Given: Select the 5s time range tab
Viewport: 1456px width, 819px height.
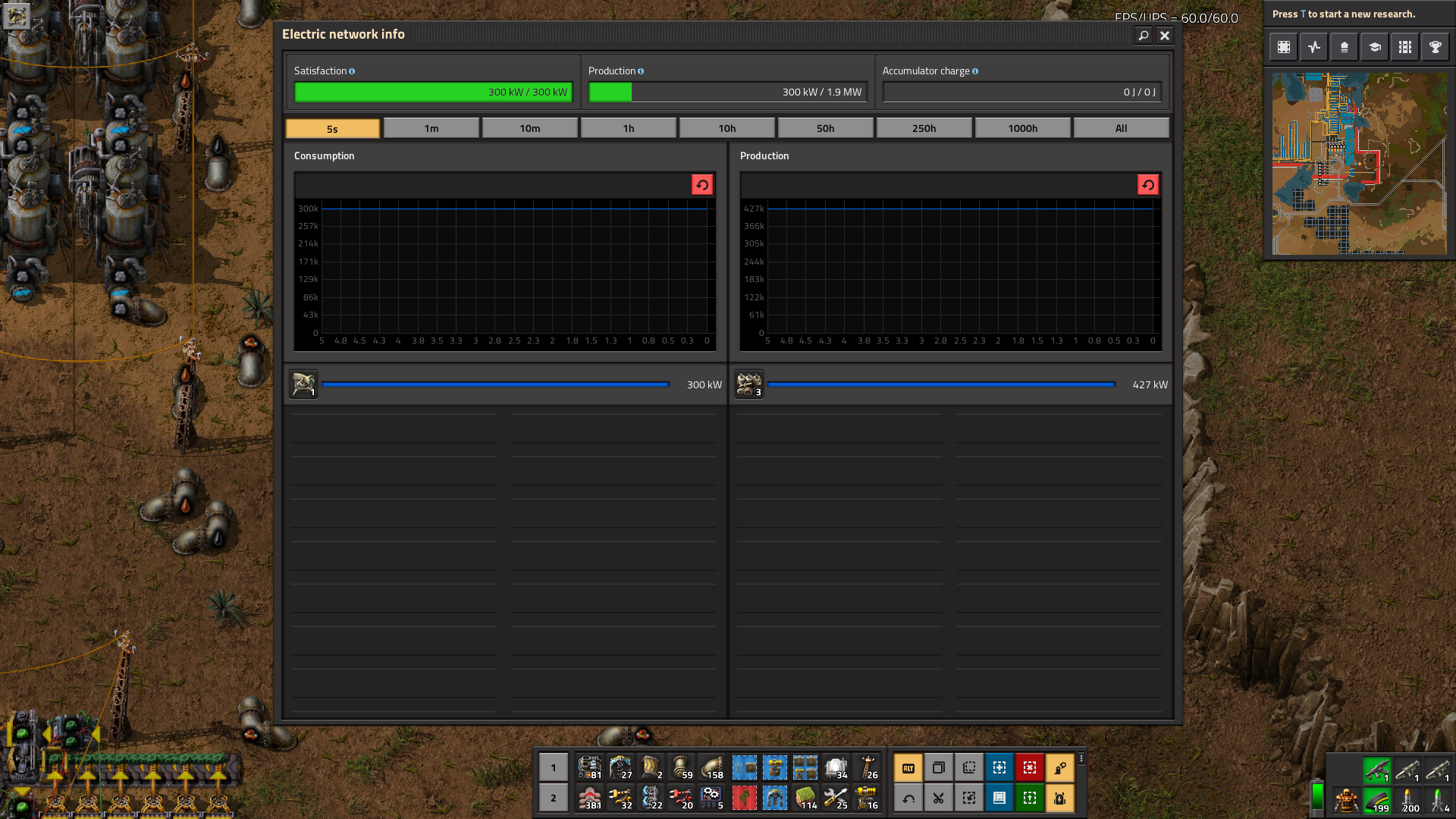Looking at the screenshot, I should [332, 129].
